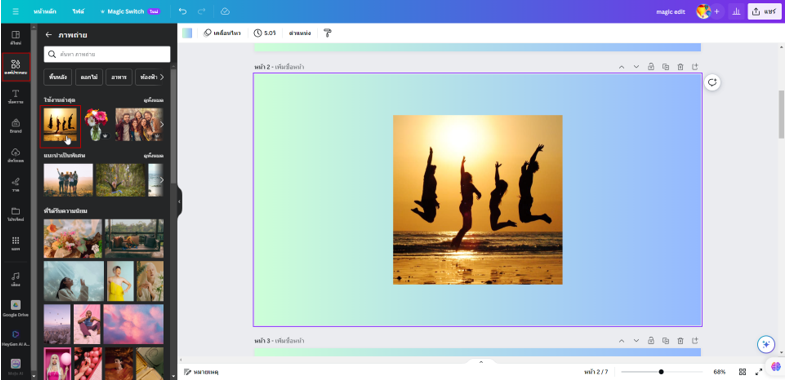Open the Magic Switch menu
Image resolution: width=787 pixels, height=383 pixels.
[129, 12]
